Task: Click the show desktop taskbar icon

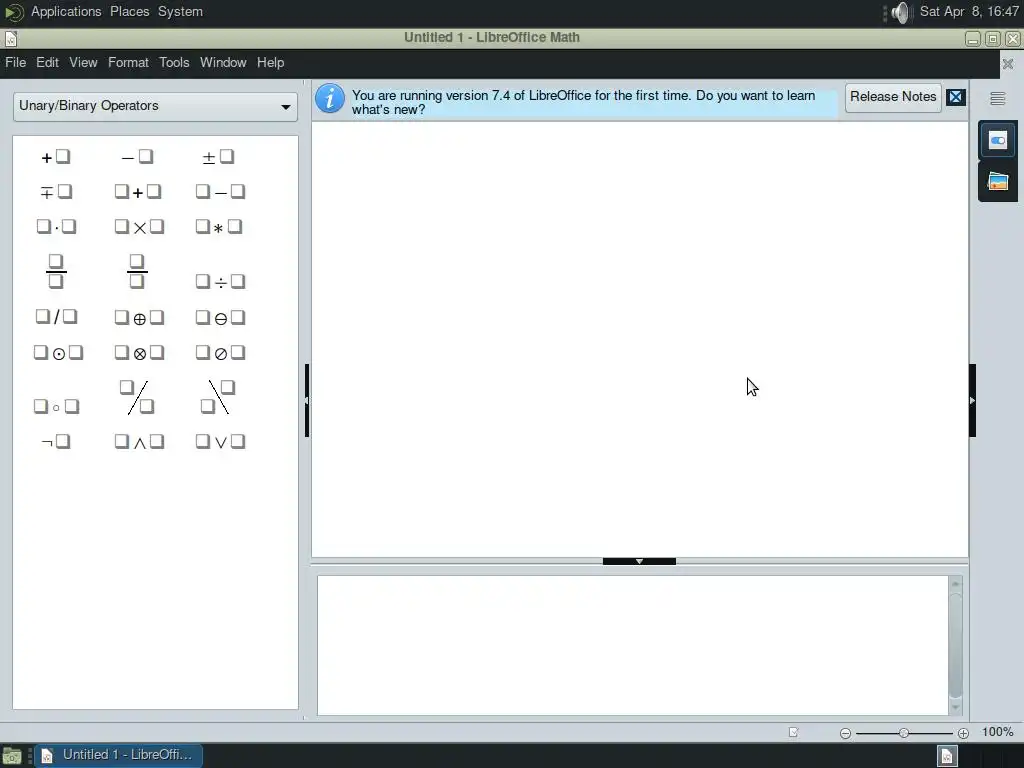Action: [12, 756]
